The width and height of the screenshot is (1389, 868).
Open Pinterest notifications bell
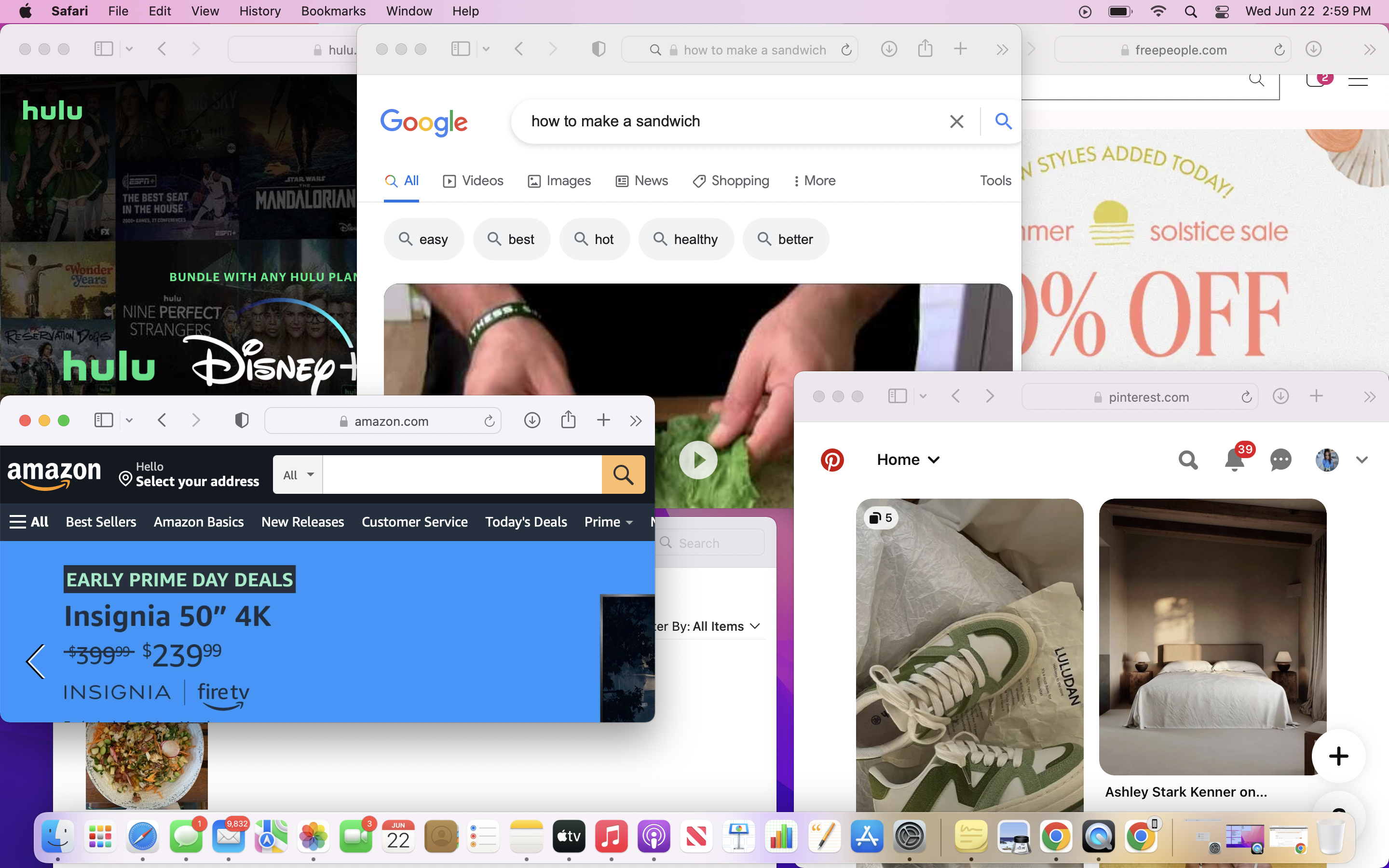1235,460
